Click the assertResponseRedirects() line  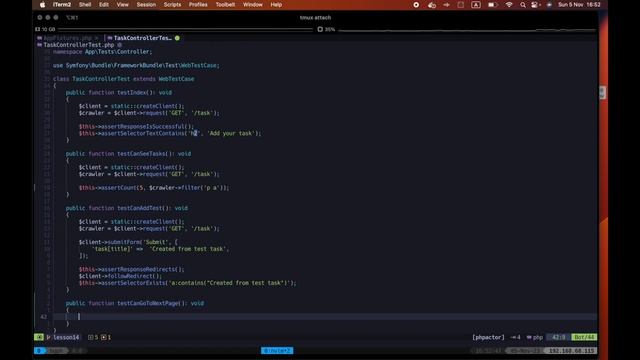[x=131, y=269]
